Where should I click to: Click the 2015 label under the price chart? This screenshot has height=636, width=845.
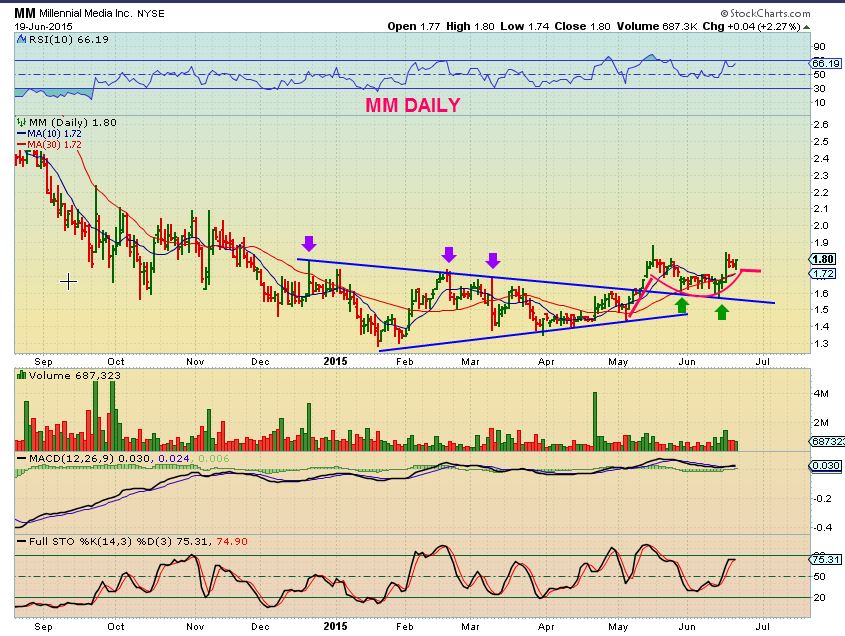point(335,361)
